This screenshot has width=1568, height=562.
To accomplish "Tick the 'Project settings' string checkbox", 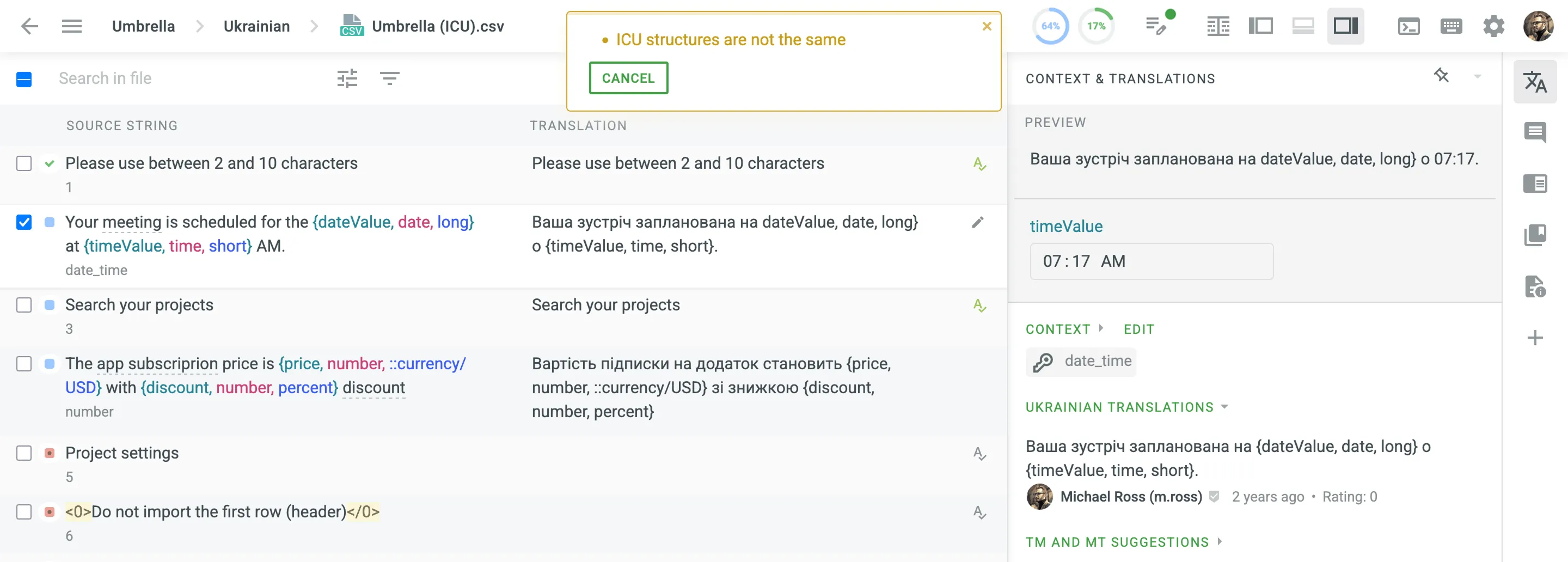I will 24,454.
